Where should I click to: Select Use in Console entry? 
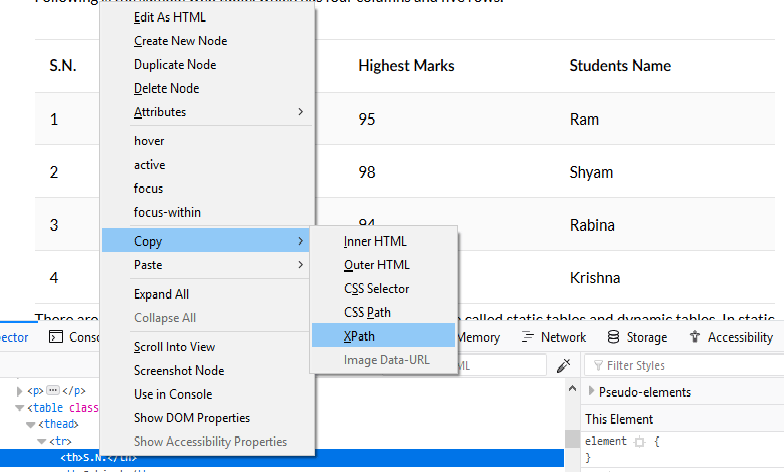tap(172, 394)
